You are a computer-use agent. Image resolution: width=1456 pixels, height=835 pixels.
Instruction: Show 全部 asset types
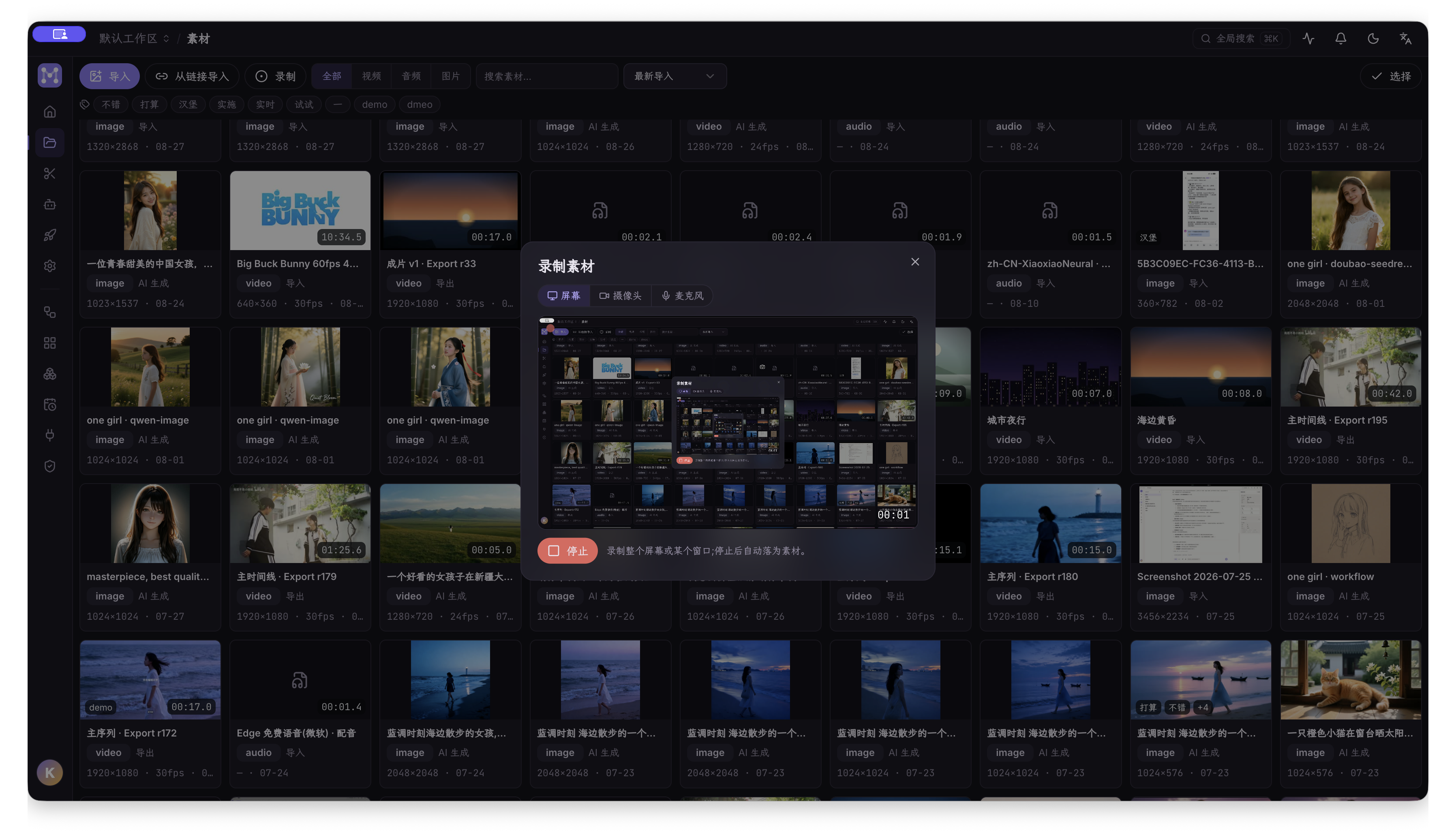coord(332,76)
